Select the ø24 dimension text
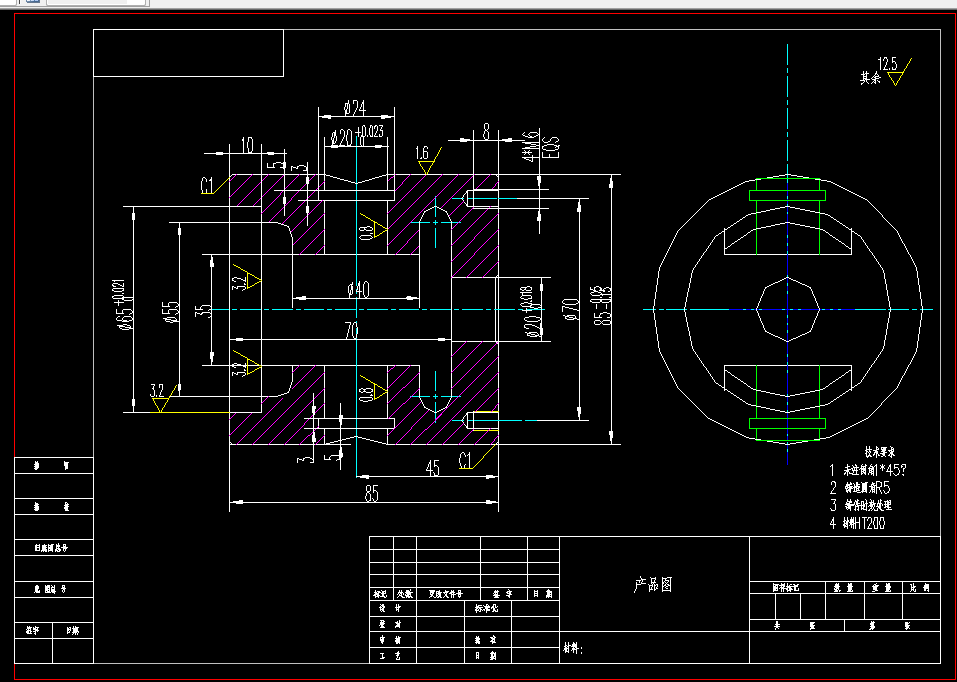Image resolution: width=957 pixels, height=682 pixels. (355, 109)
